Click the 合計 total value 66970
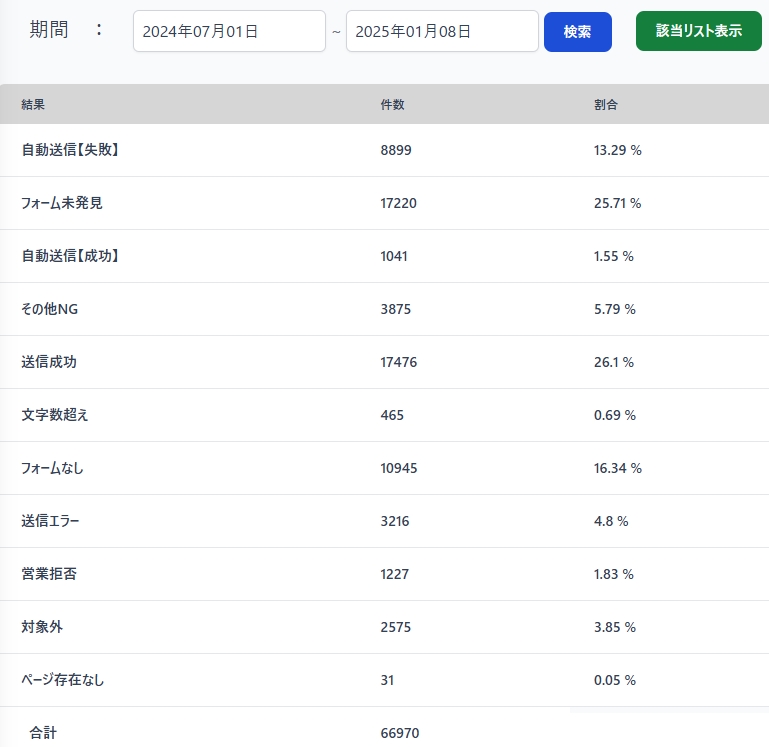This screenshot has height=747, width=769. click(x=400, y=733)
